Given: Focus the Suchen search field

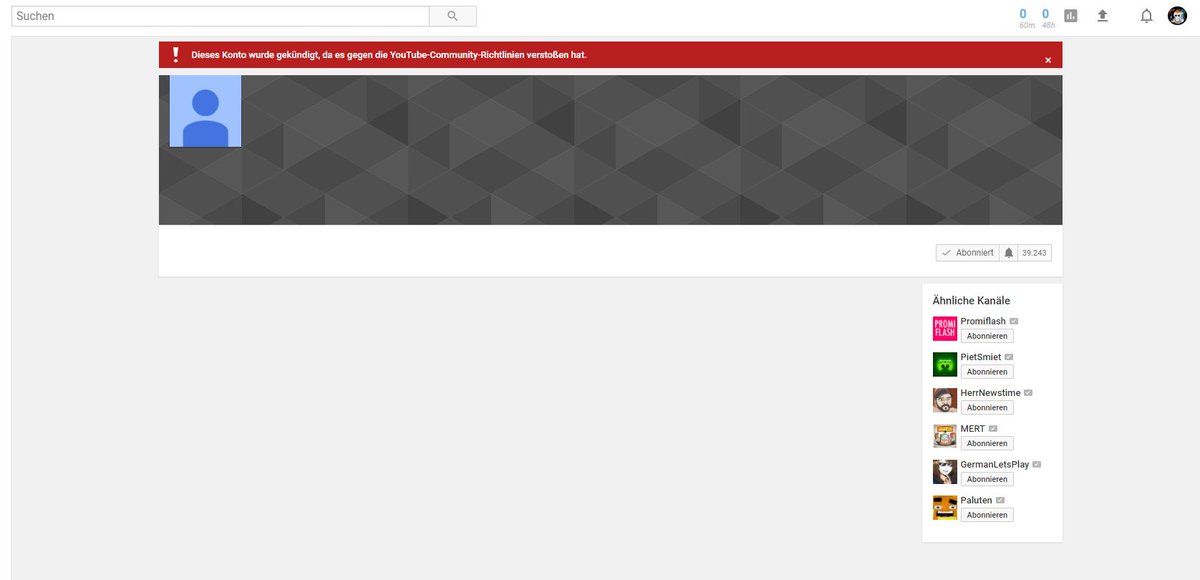Looking at the screenshot, I should point(220,16).
